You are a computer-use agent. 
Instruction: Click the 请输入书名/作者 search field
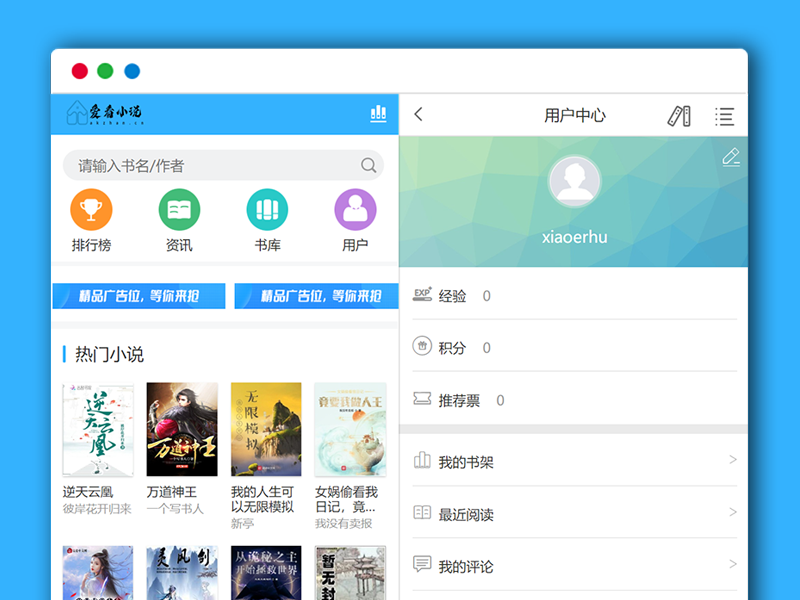pos(200,166)
